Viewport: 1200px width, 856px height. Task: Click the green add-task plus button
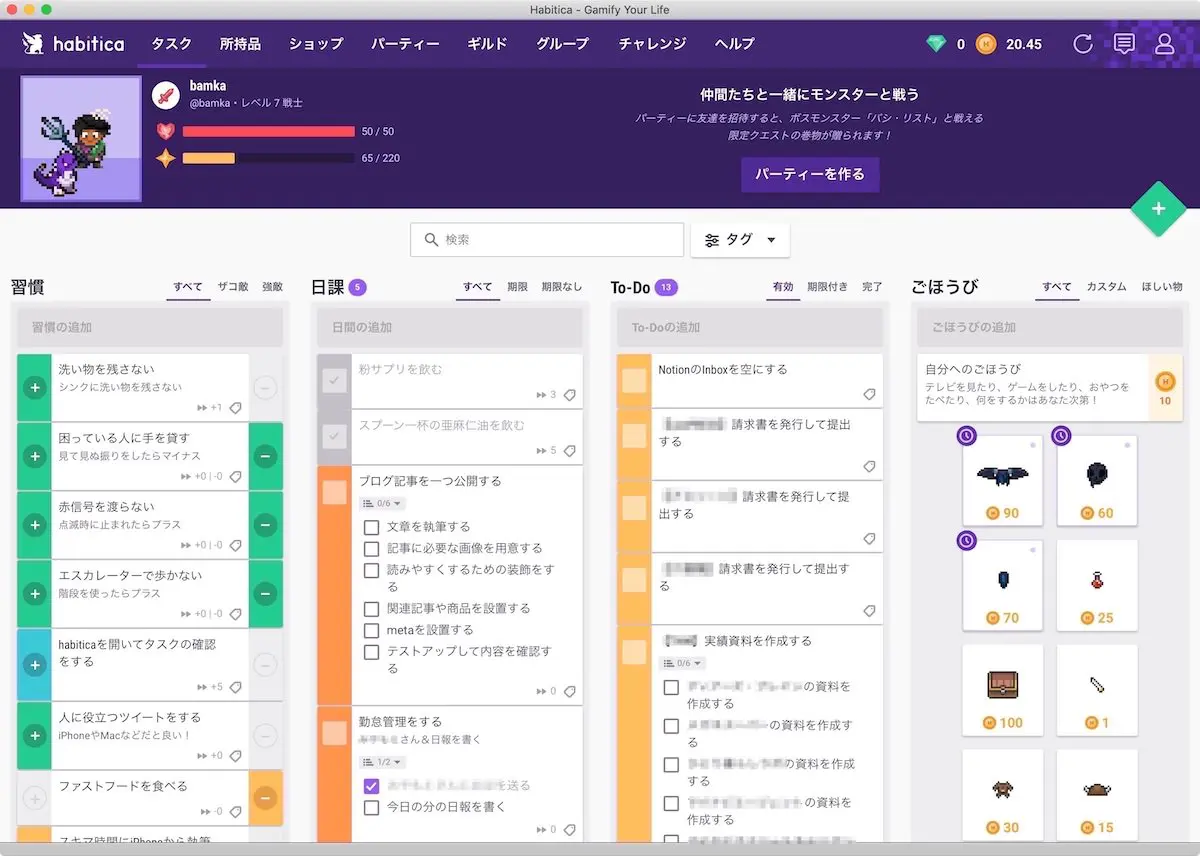pyautogui.click(x=1158, y=209)
